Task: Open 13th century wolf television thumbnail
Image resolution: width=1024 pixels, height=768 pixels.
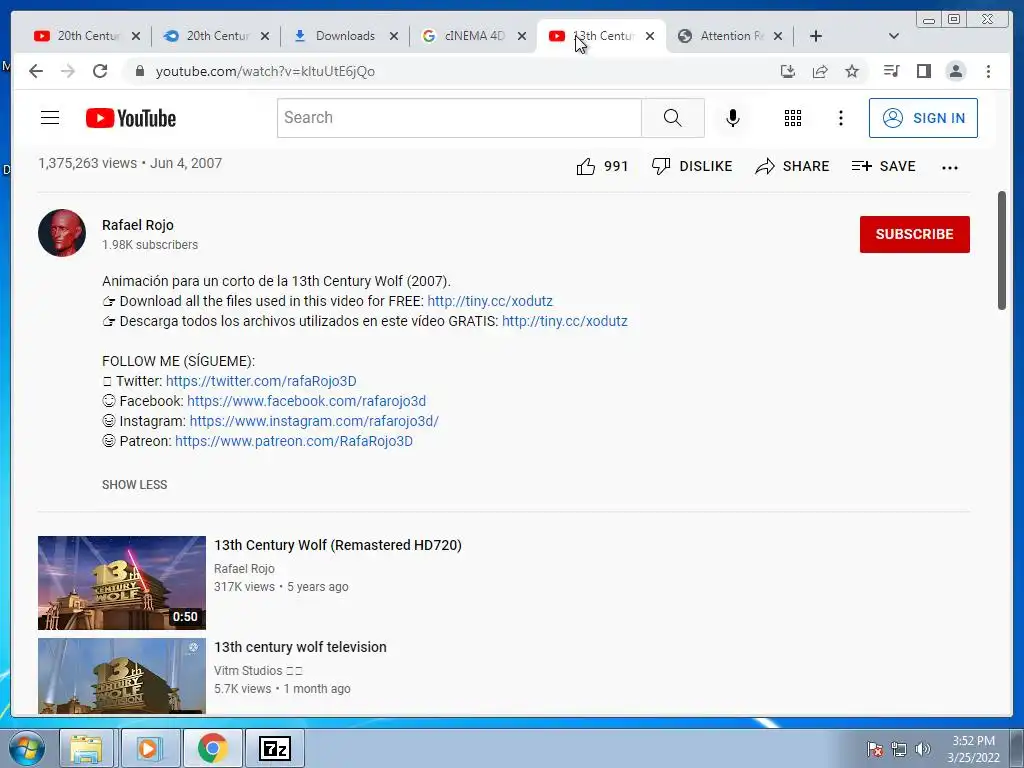Action: tap(121, 676)
